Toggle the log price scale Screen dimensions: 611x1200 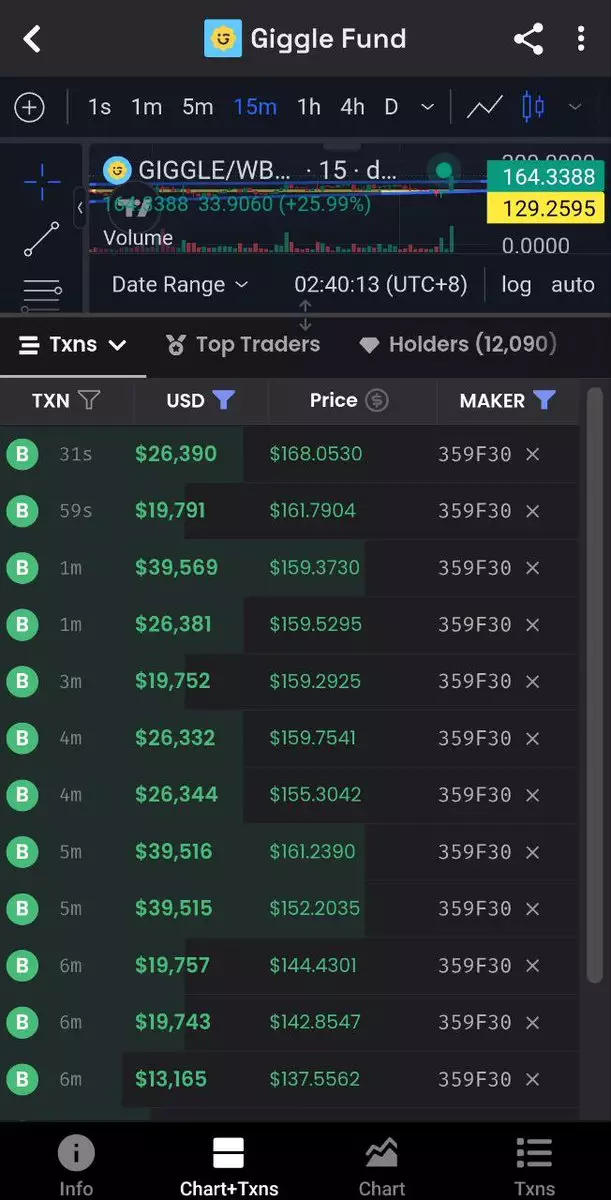coord(516,285)
